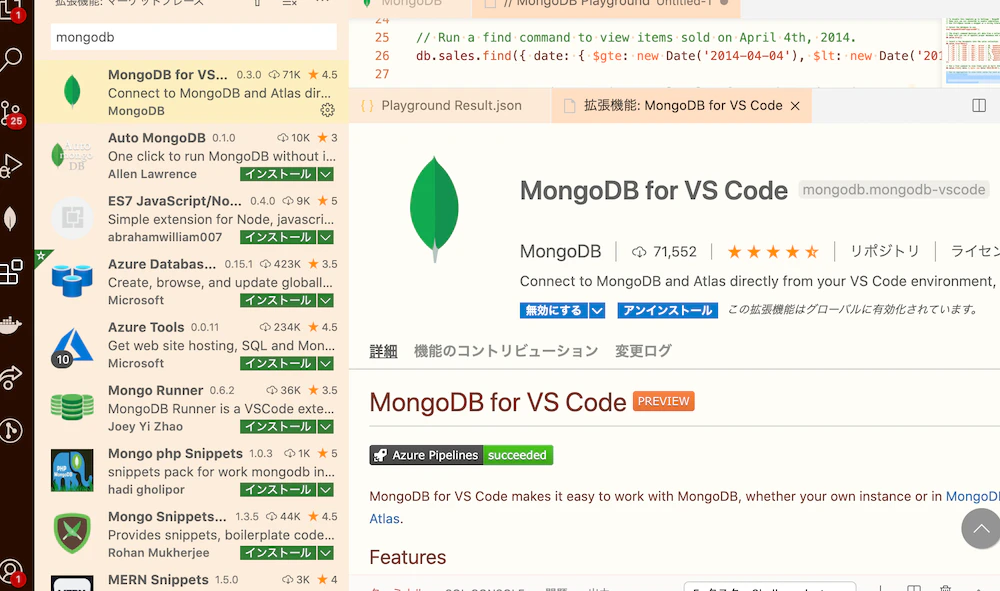Click the Mongo Snippets shield icon

[x=72, y=533]
